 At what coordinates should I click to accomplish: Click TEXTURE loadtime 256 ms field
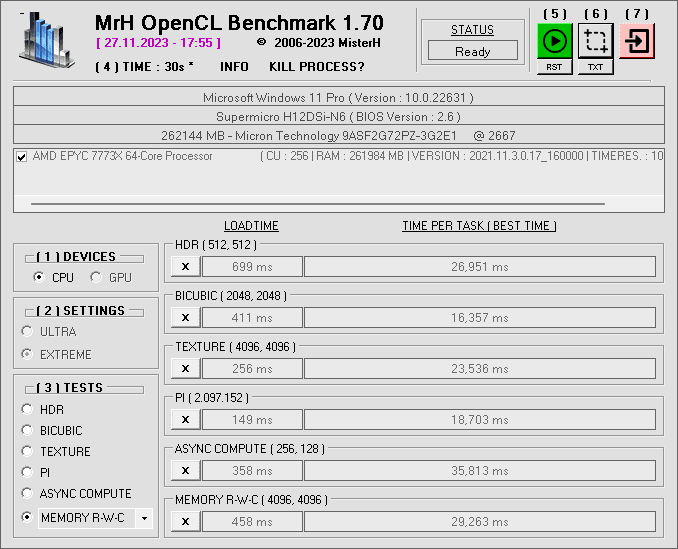[252, 368]
